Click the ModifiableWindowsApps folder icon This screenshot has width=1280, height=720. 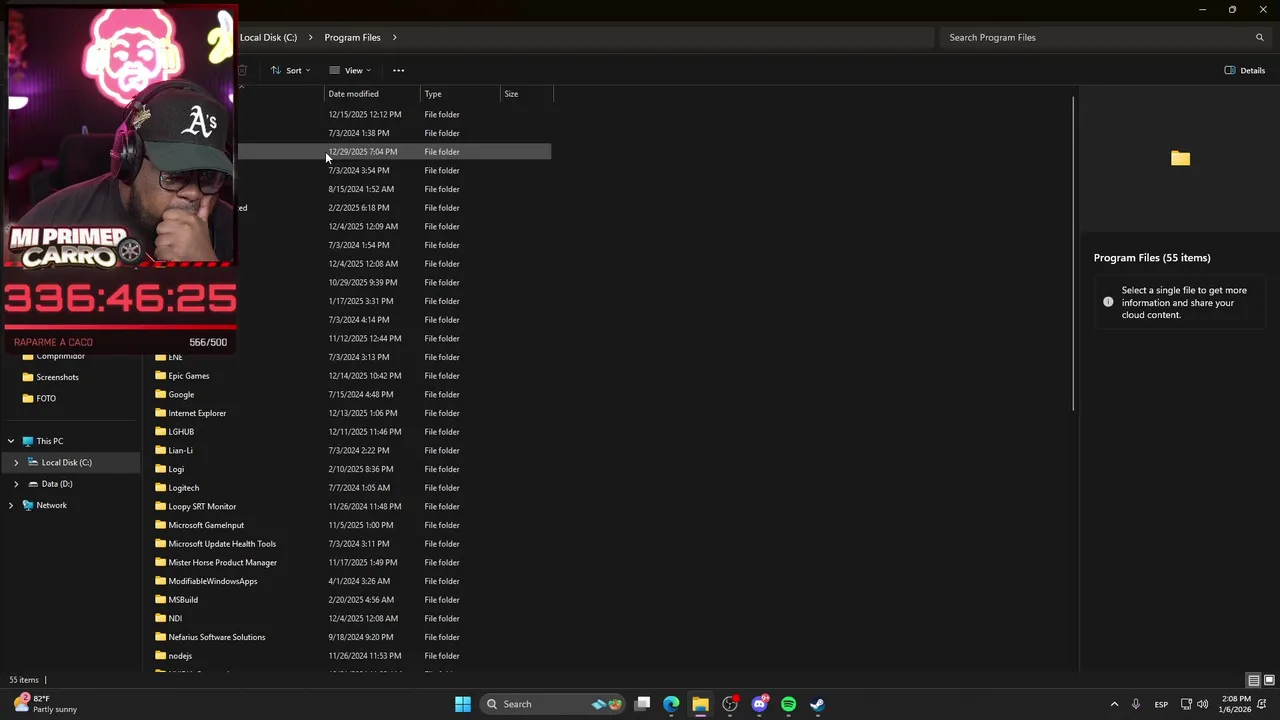[x=160, y=581]
